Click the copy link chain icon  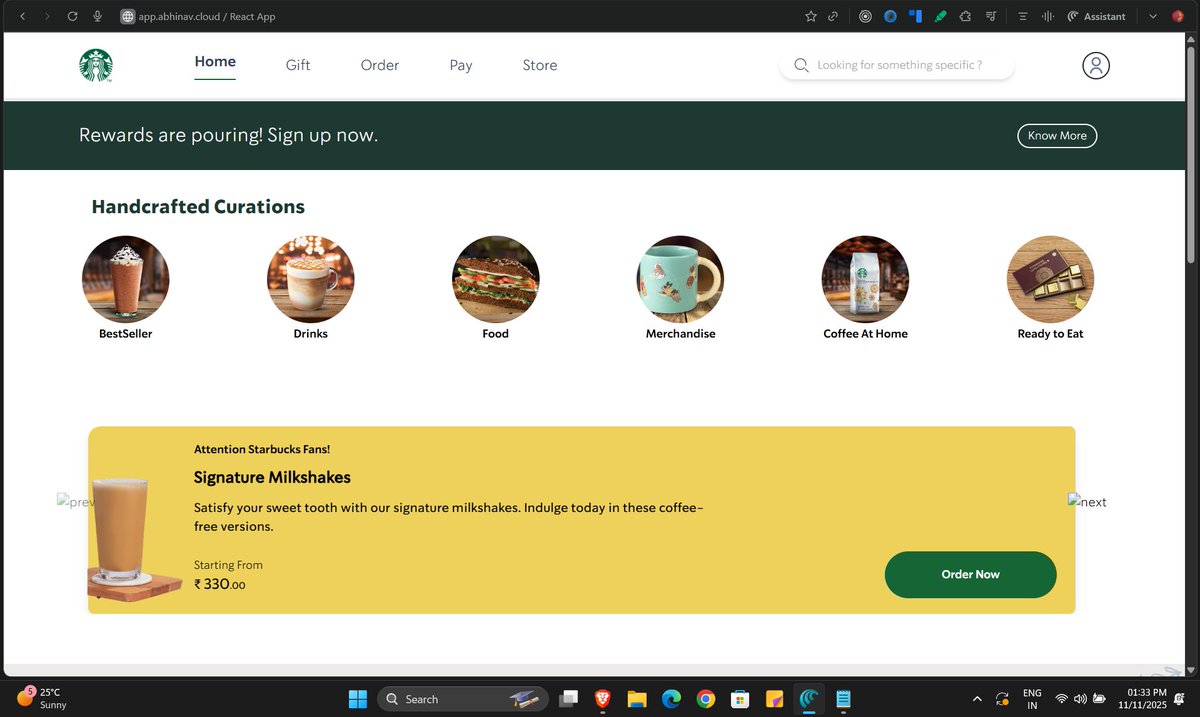(x=833, y=16)
